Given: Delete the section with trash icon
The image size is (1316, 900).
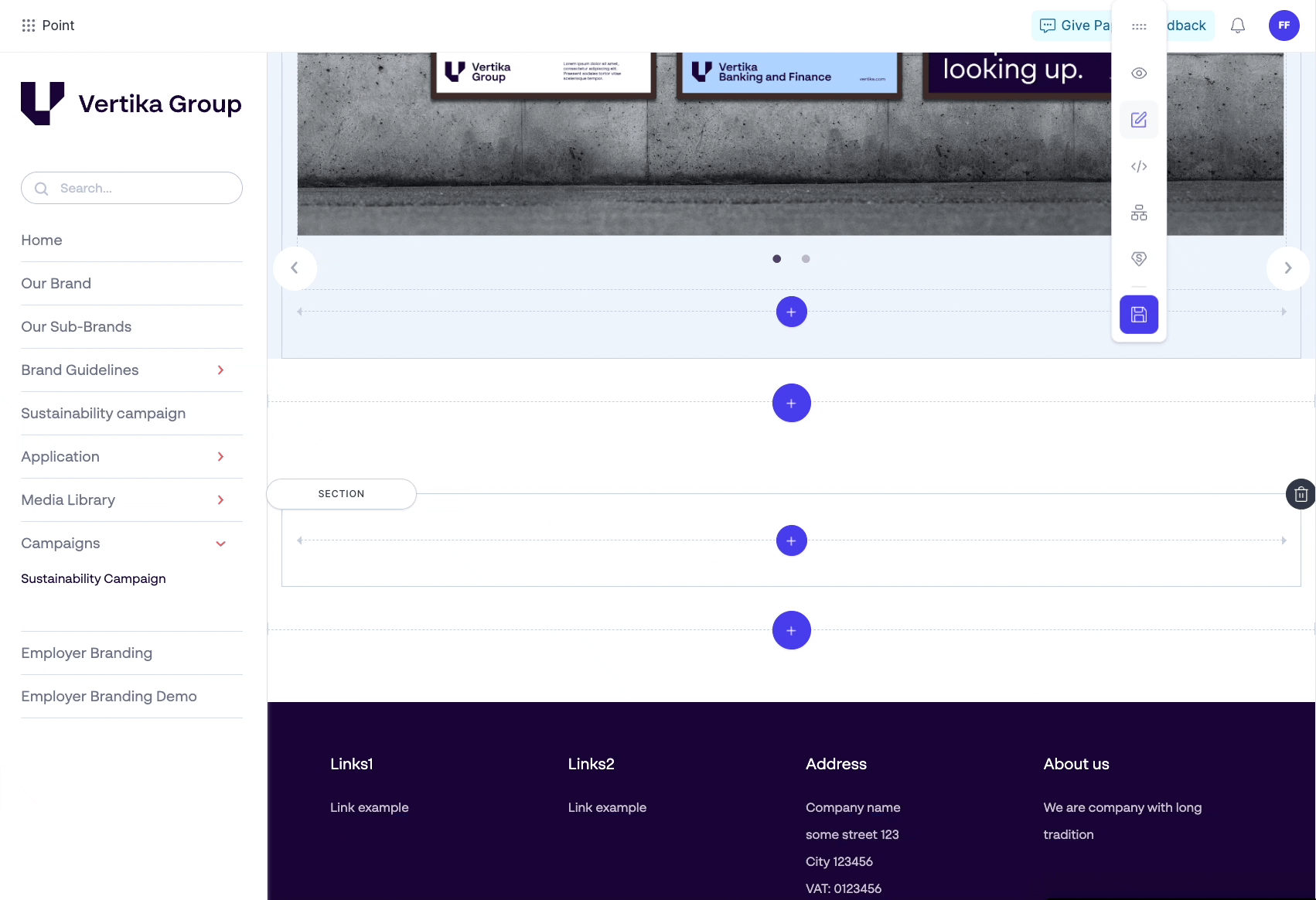Looking at the screenshot, I should (1301, 494).
